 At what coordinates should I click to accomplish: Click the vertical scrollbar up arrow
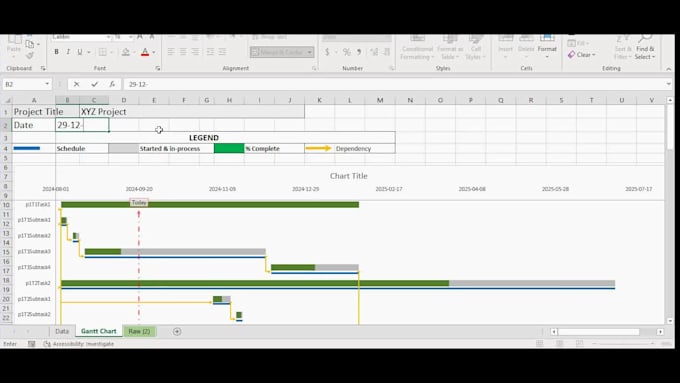coord(670,100)
